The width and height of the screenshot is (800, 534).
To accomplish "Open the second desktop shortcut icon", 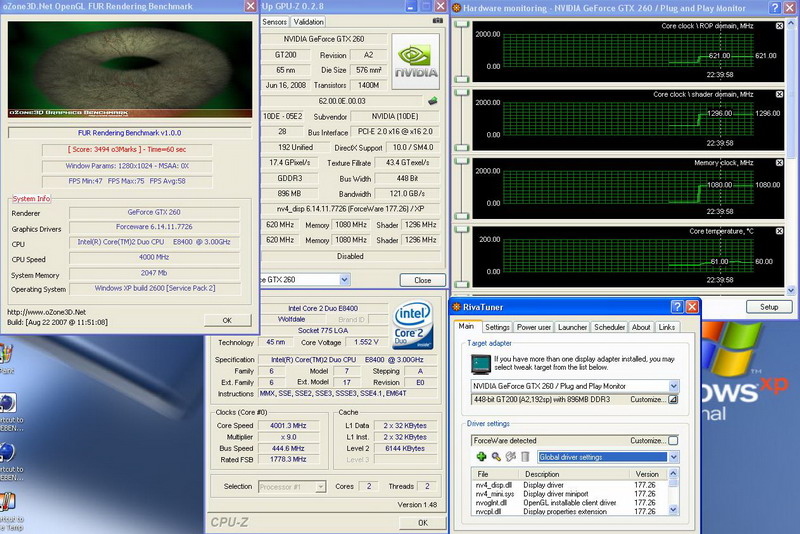I will click(x=7, y=403).
